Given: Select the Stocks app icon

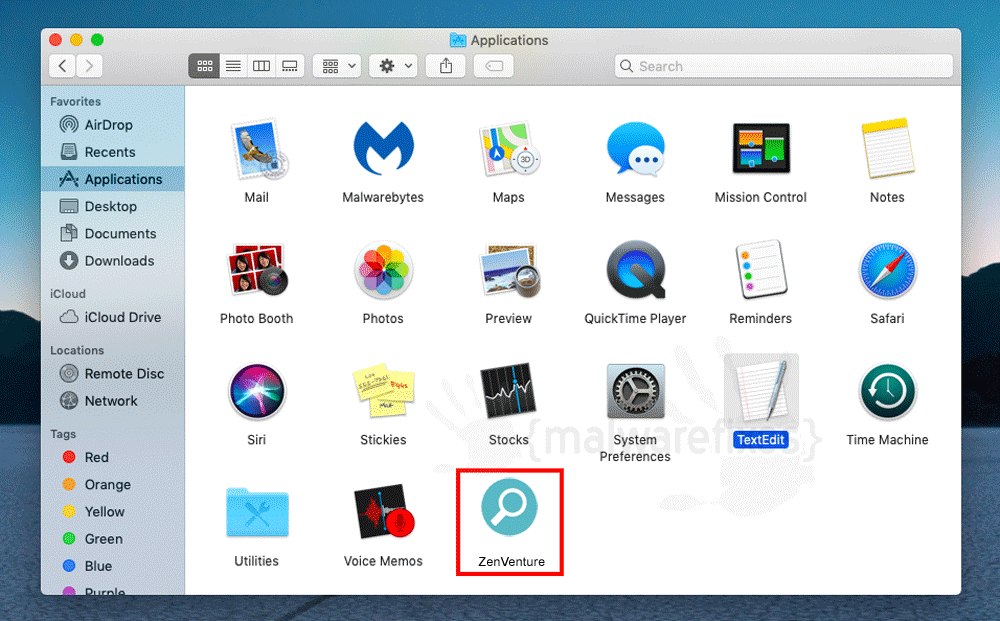Looking at the screenshot, I should [x=508, y=390].
